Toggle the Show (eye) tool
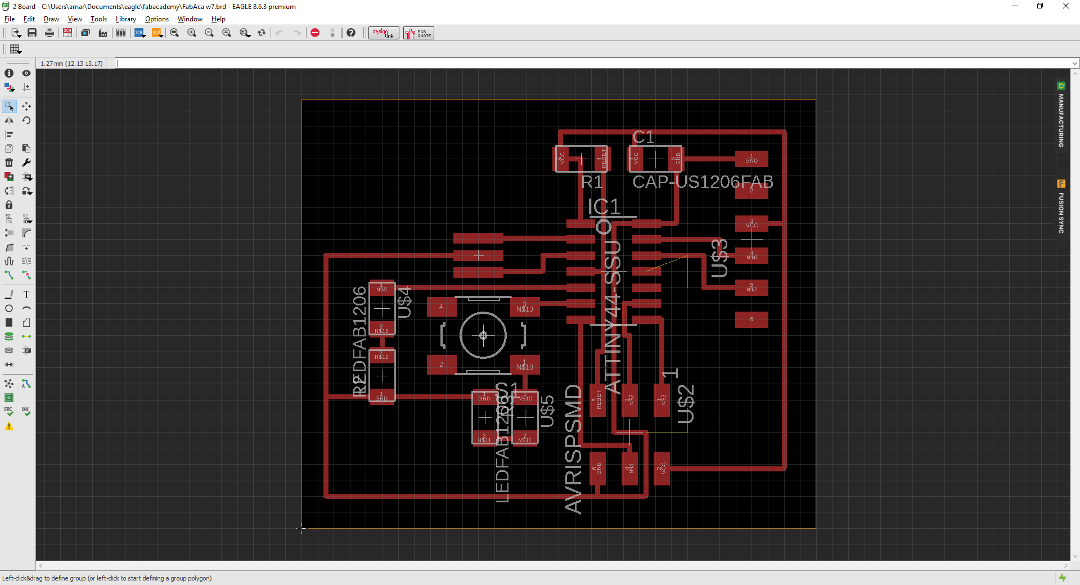 tap(26, 73)
